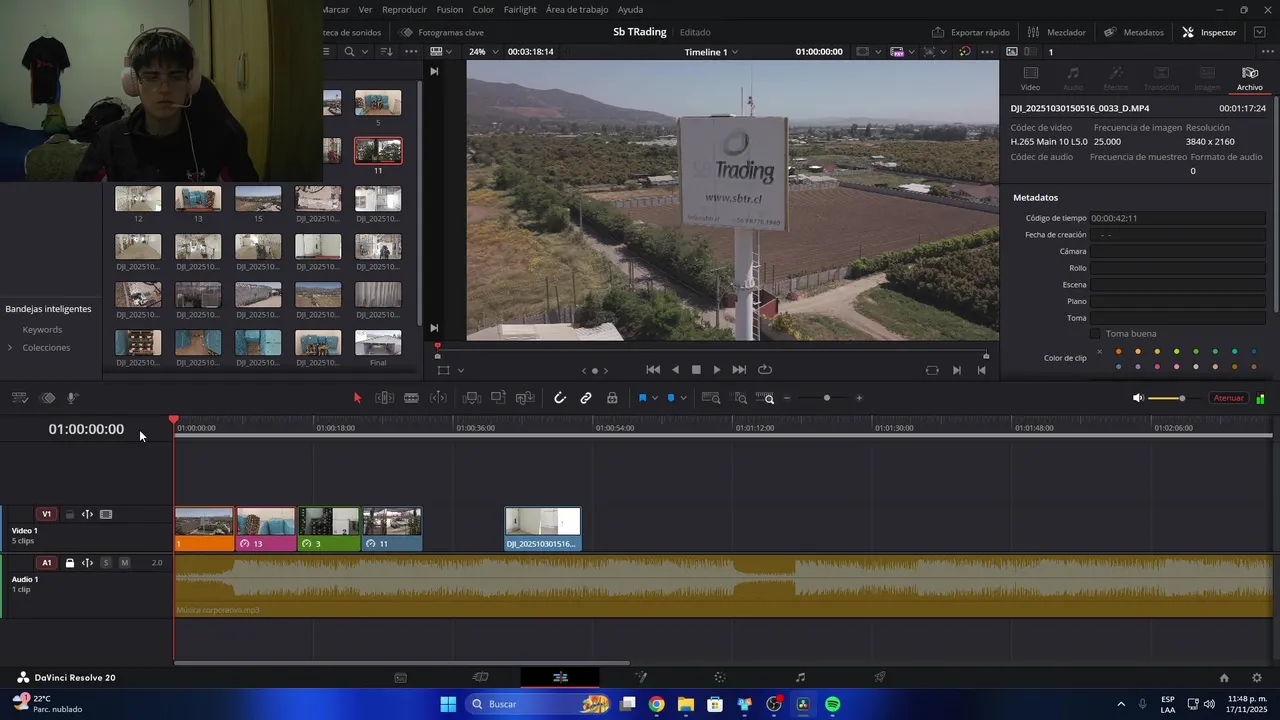Jump to the last frame
The height and width of the screenshot is (720, 1280).
[x=739, y=370]
